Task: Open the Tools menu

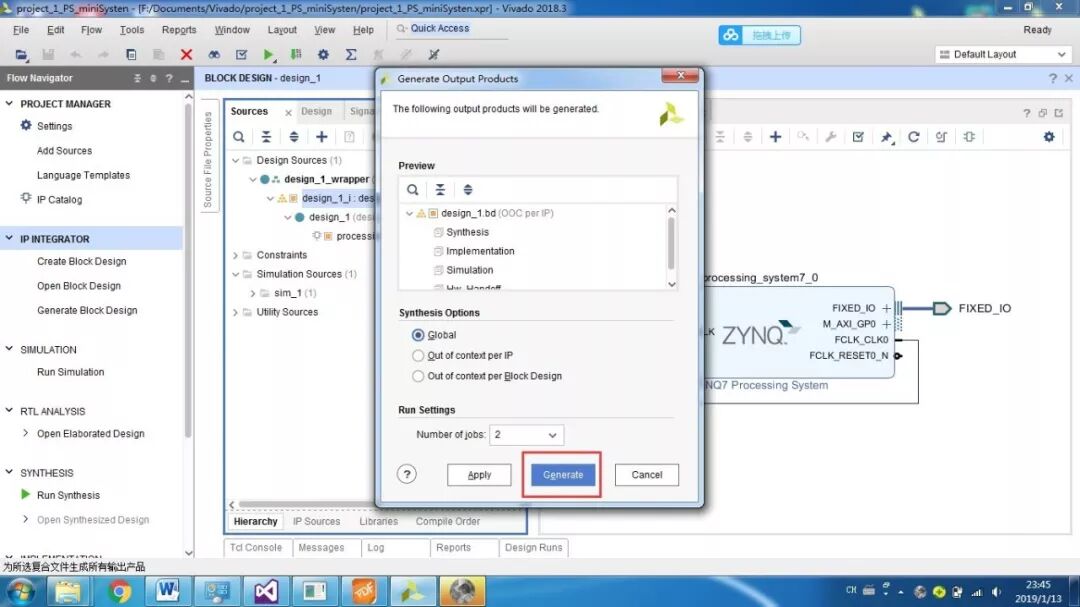Action: [x=132, y=30]
